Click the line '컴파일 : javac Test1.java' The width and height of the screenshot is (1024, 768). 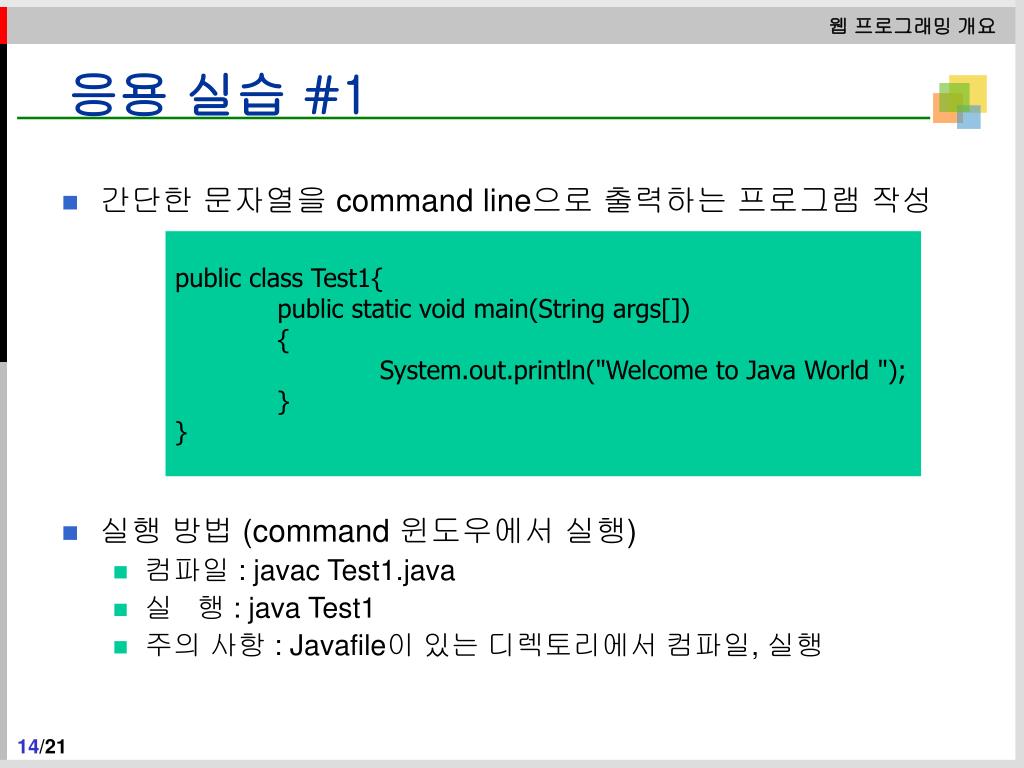pos(300,571)
